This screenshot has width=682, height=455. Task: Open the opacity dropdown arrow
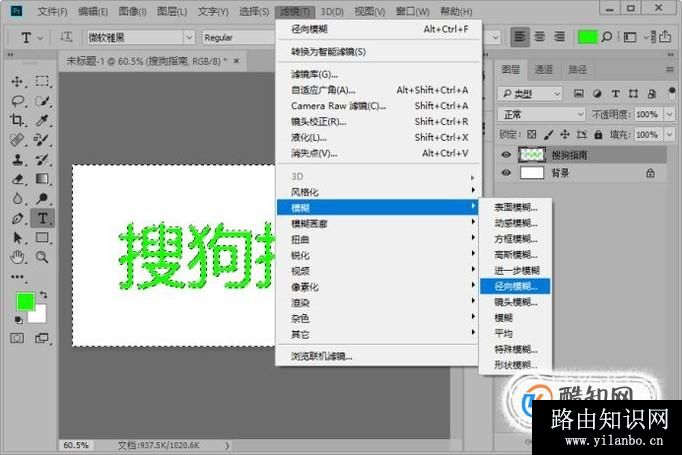tap(669, 114)
